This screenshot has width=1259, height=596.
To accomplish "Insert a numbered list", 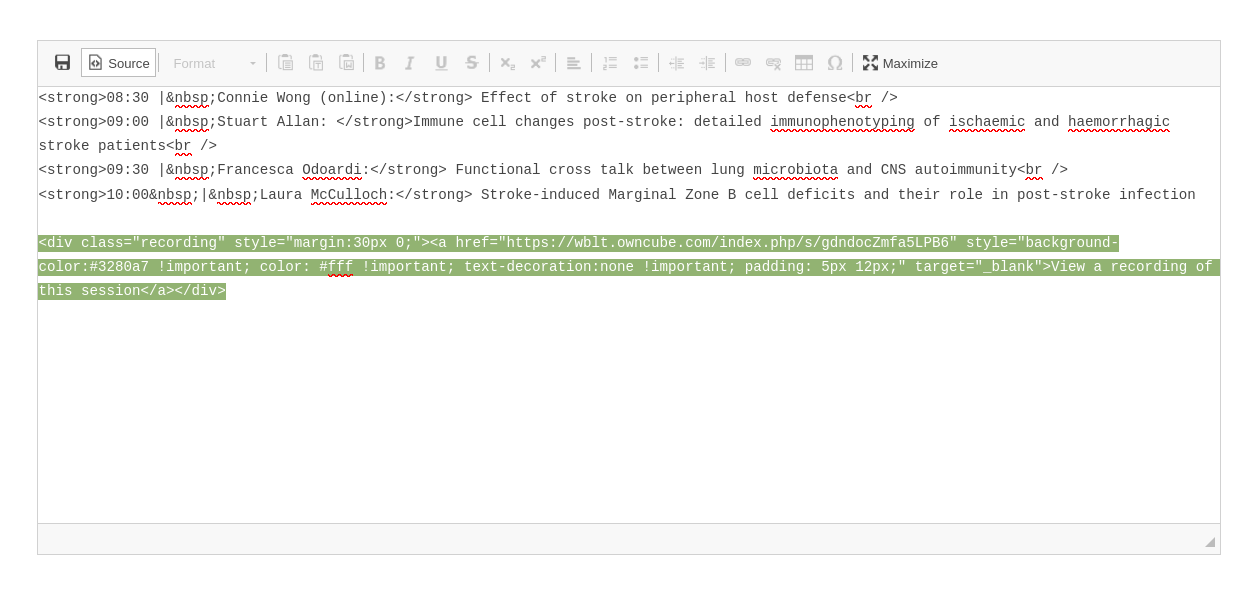I will point(609,62).
